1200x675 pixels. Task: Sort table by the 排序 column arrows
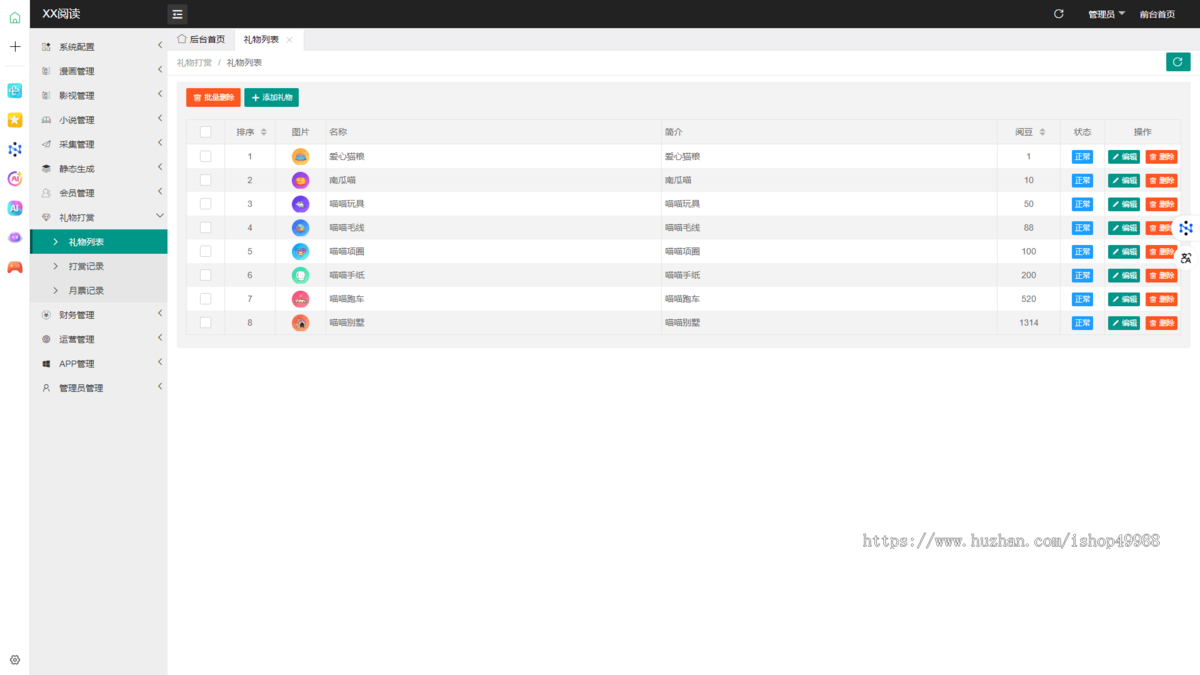pyautogui.click(x=264, y=132)
